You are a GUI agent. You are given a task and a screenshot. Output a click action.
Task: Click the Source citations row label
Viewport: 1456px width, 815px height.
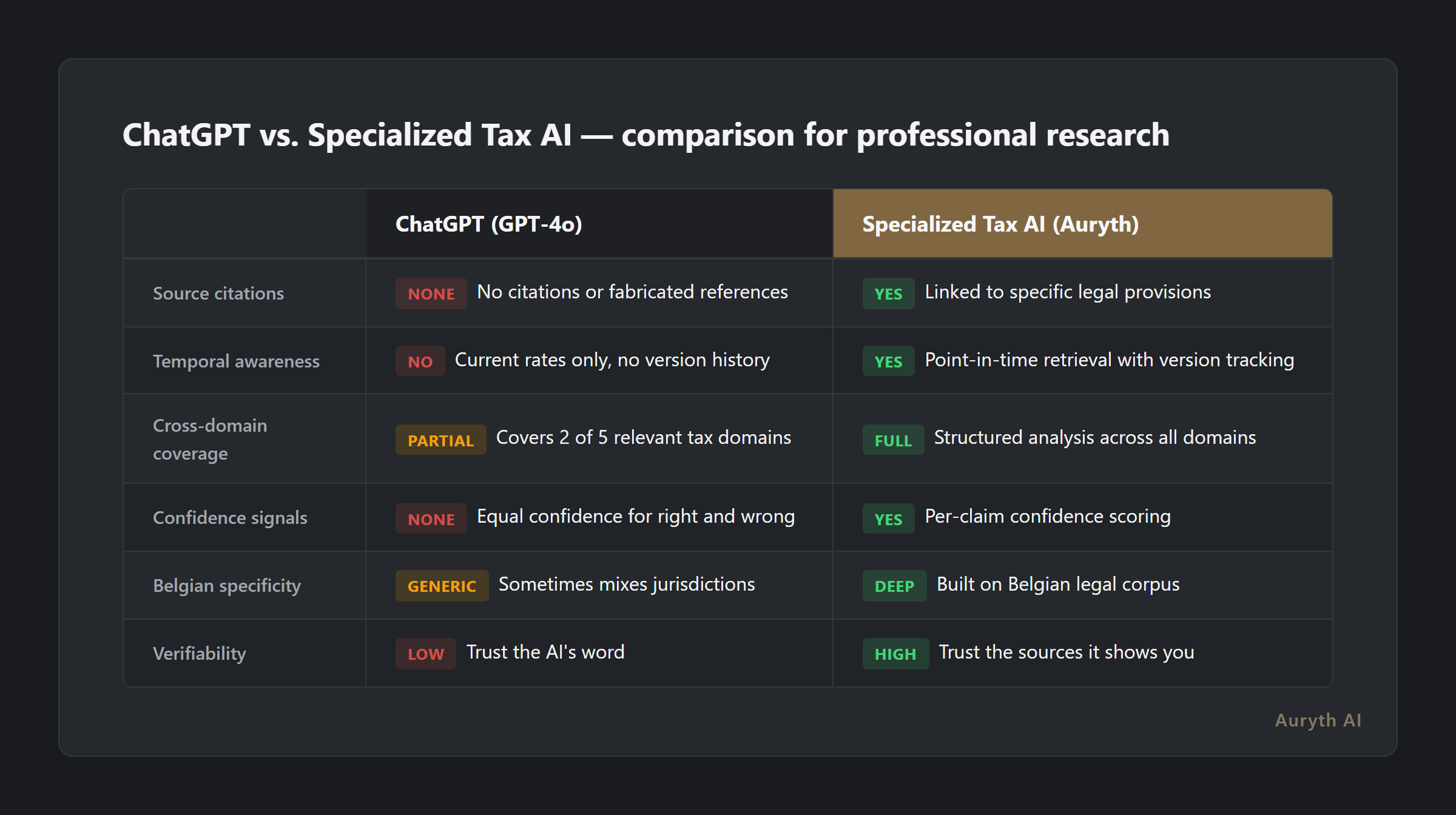[218, 293]
